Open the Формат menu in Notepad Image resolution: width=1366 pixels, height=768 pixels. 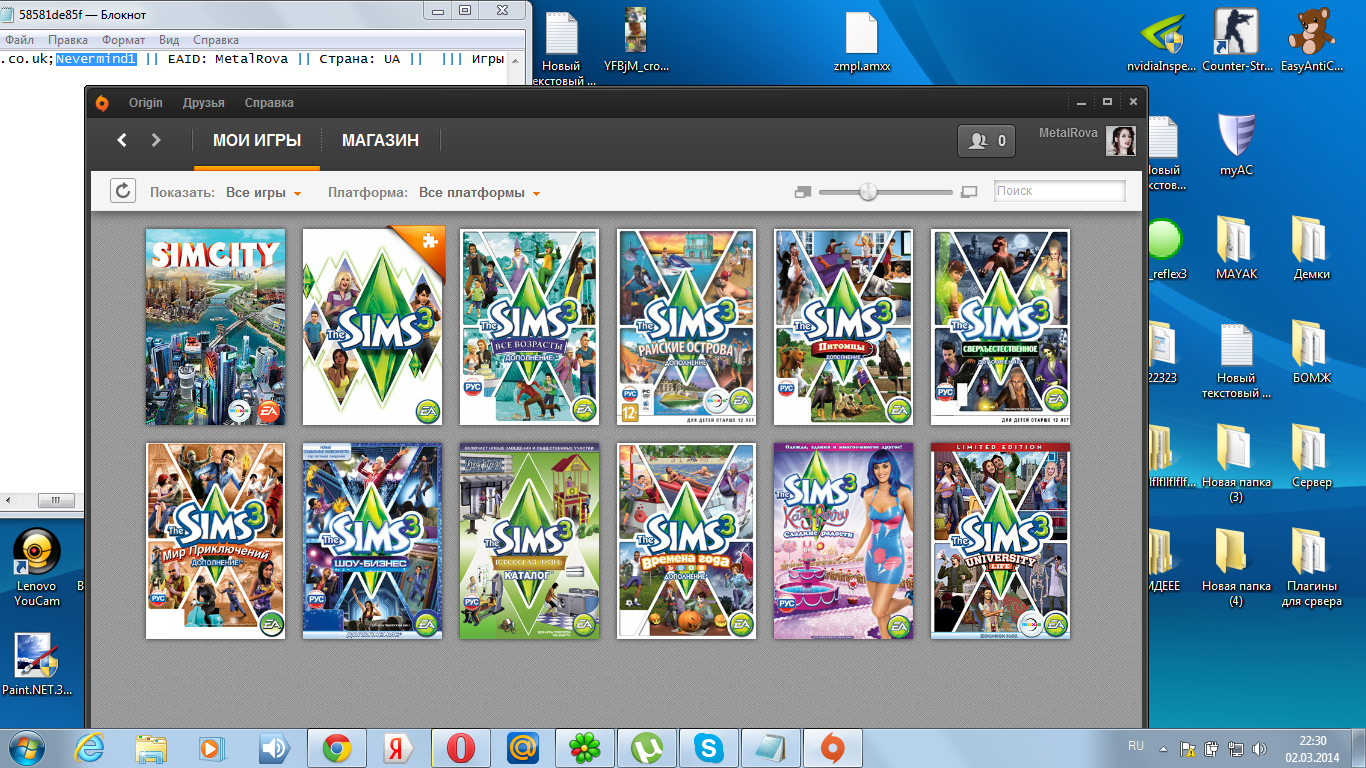(x=124, y=40)
